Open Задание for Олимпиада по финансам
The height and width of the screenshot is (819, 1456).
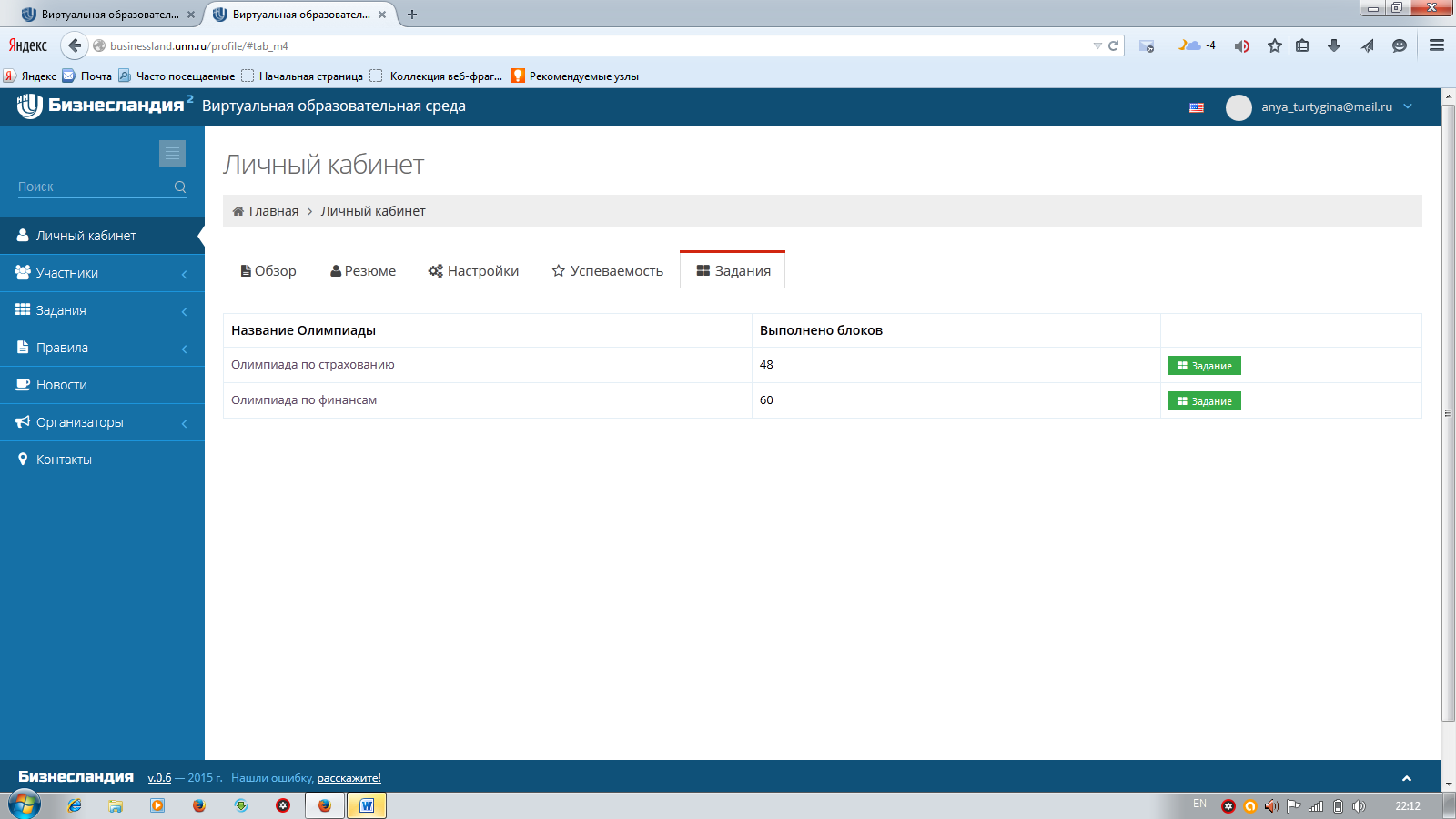click(1204, 401)
